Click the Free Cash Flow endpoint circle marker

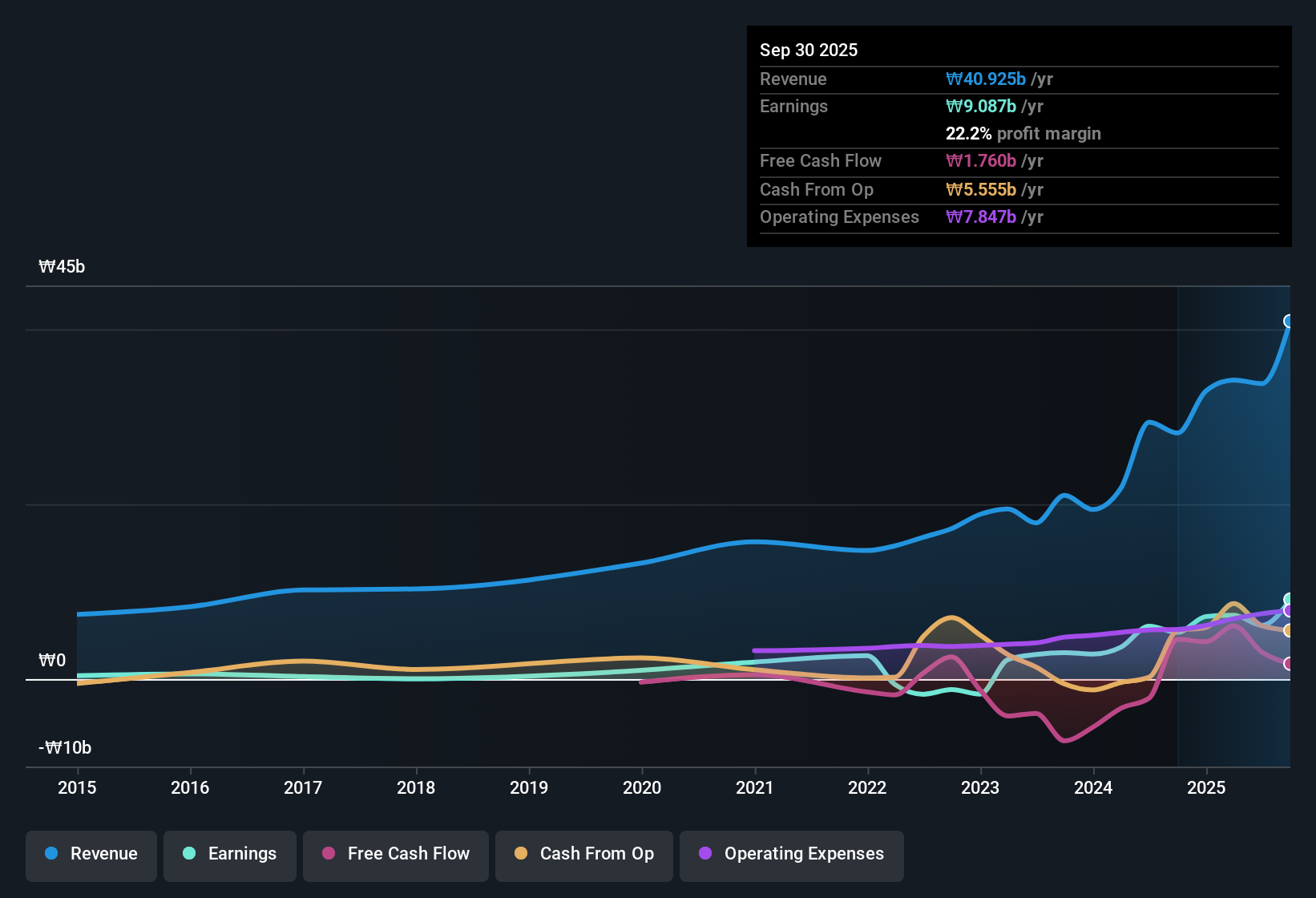pos(1289,663)
